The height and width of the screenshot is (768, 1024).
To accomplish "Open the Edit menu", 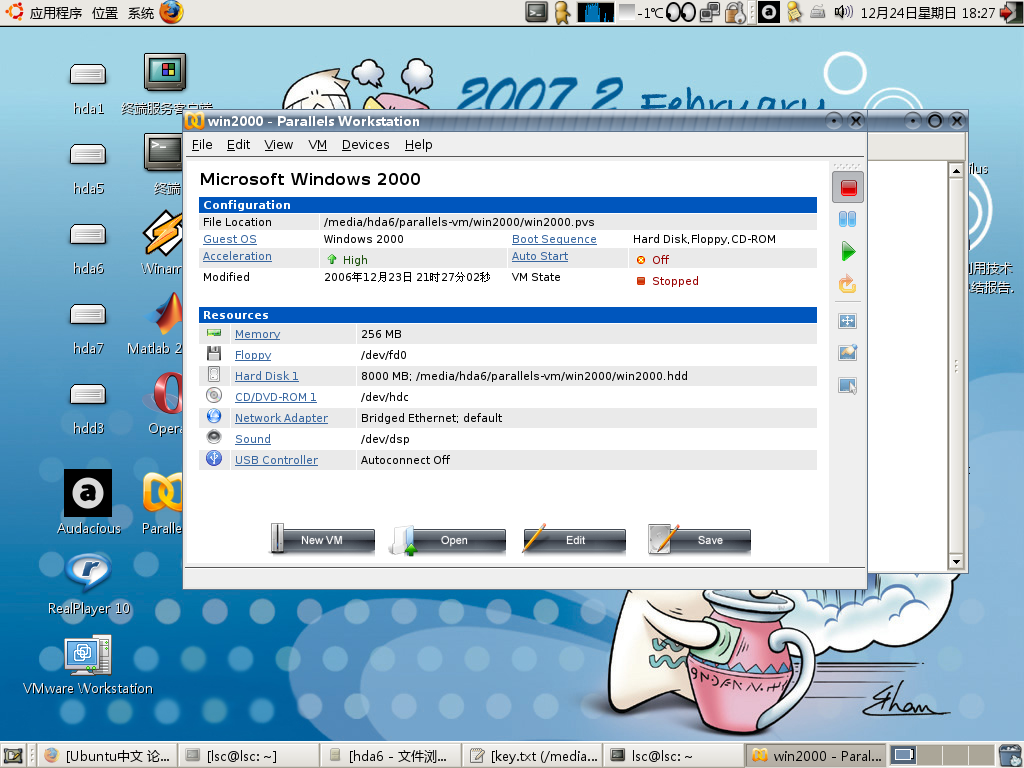I will (238, 144).
